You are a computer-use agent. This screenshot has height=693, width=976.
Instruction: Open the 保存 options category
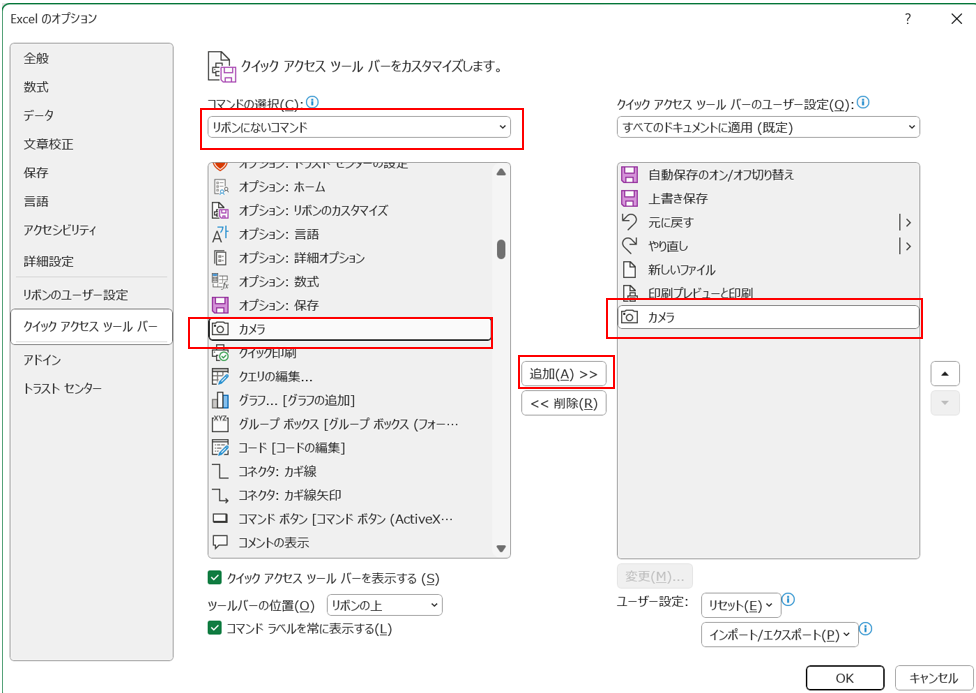click(x=36, y=173)
